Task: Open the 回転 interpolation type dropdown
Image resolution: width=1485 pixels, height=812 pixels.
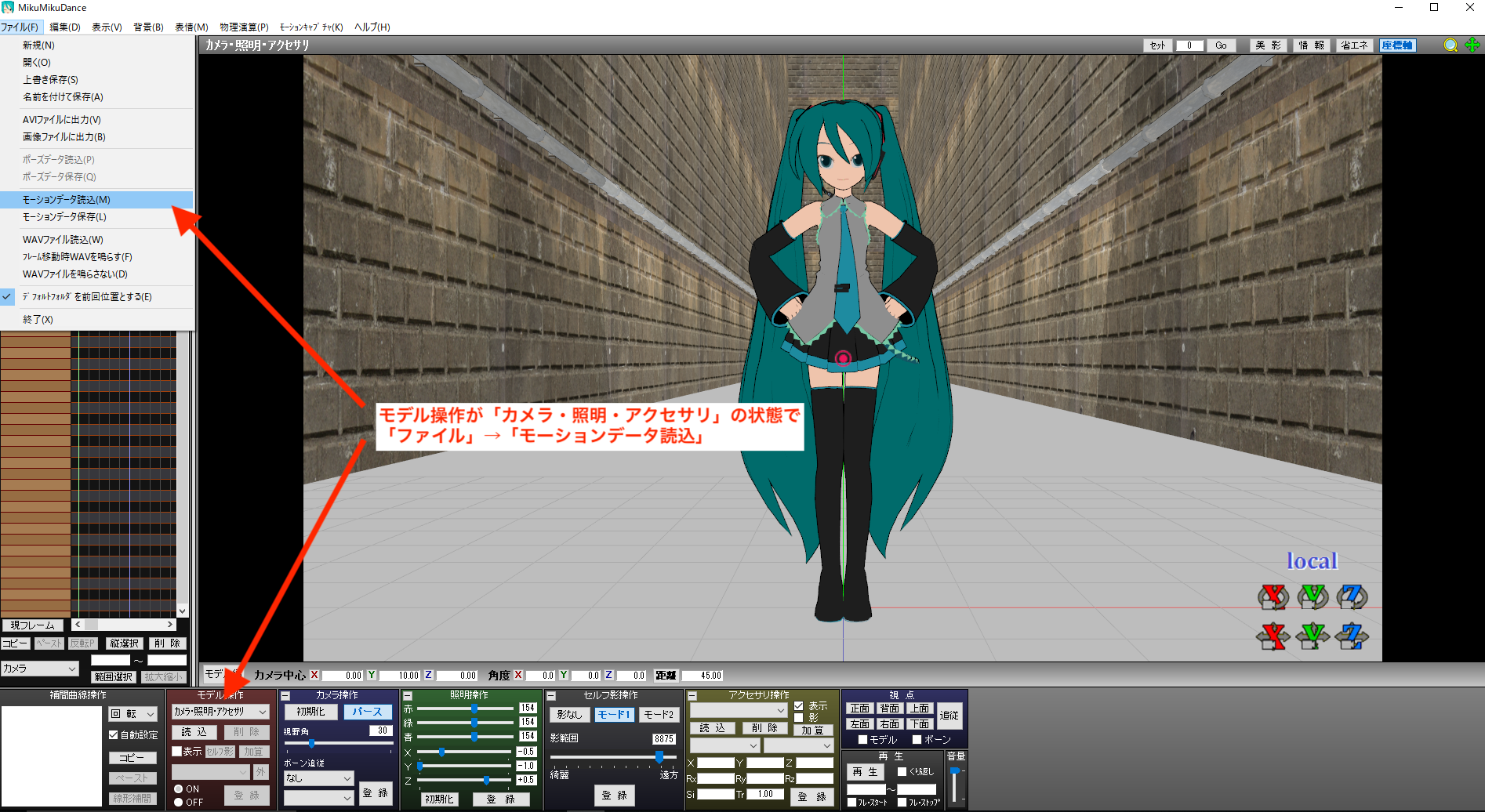Action: [x=133, y=714]
